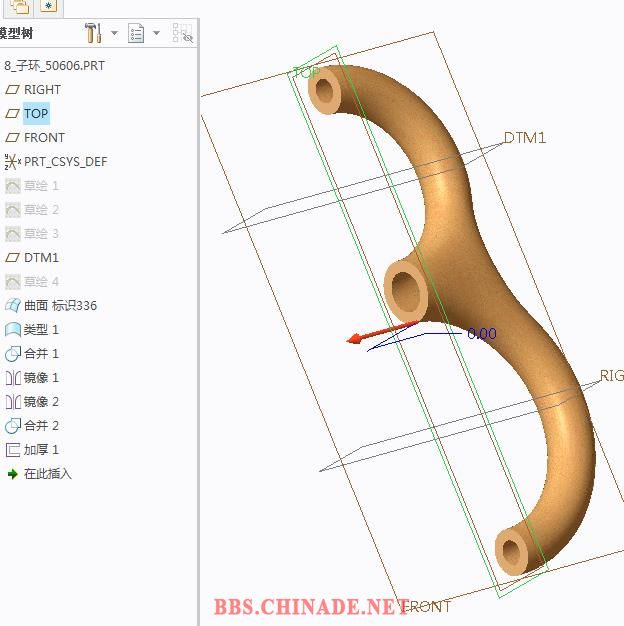The height and width of the screenshot is (626, 624).
Task: Select the FRONT datum plane in tree
Action: (44, 137)
